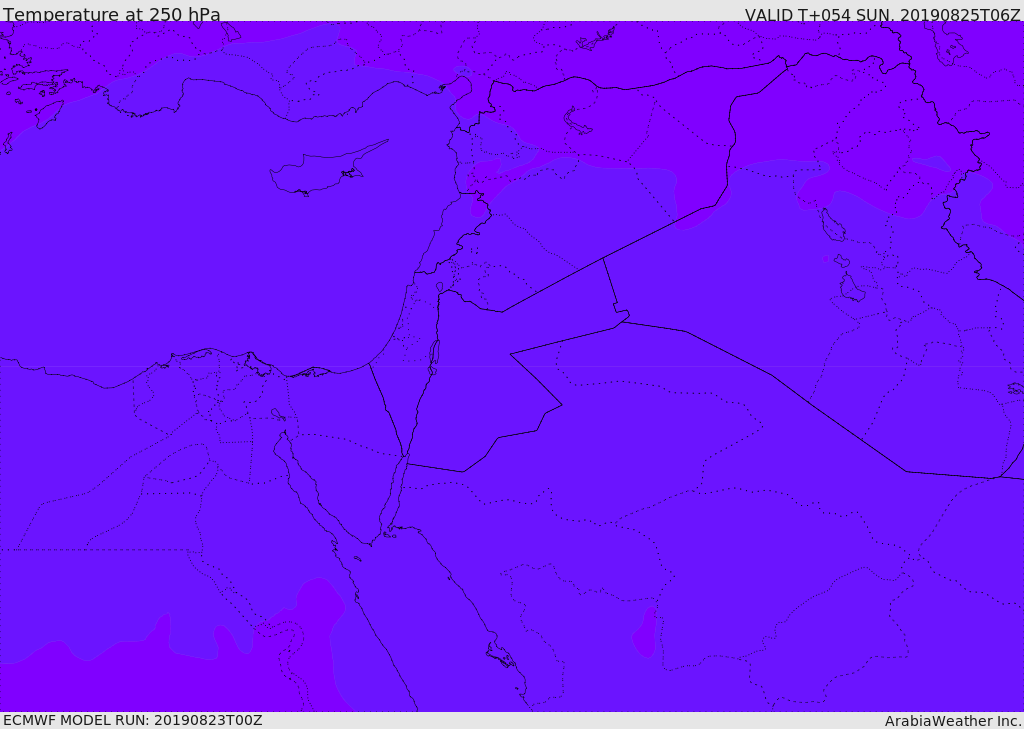Click the 'ArabiaWeather Inc' credit text
This screenshot has height=729, width=1024.
tap(953, 721)
